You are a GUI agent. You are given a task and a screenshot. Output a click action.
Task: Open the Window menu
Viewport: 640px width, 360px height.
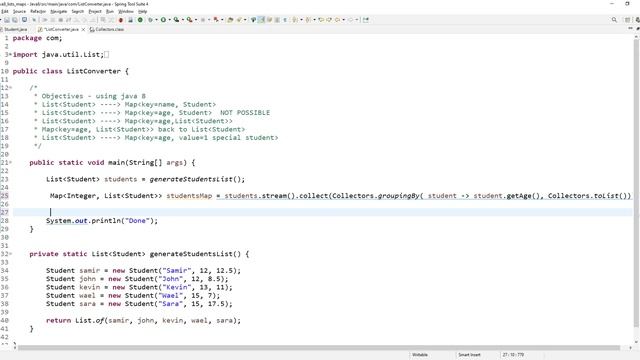tap(126, 11)
